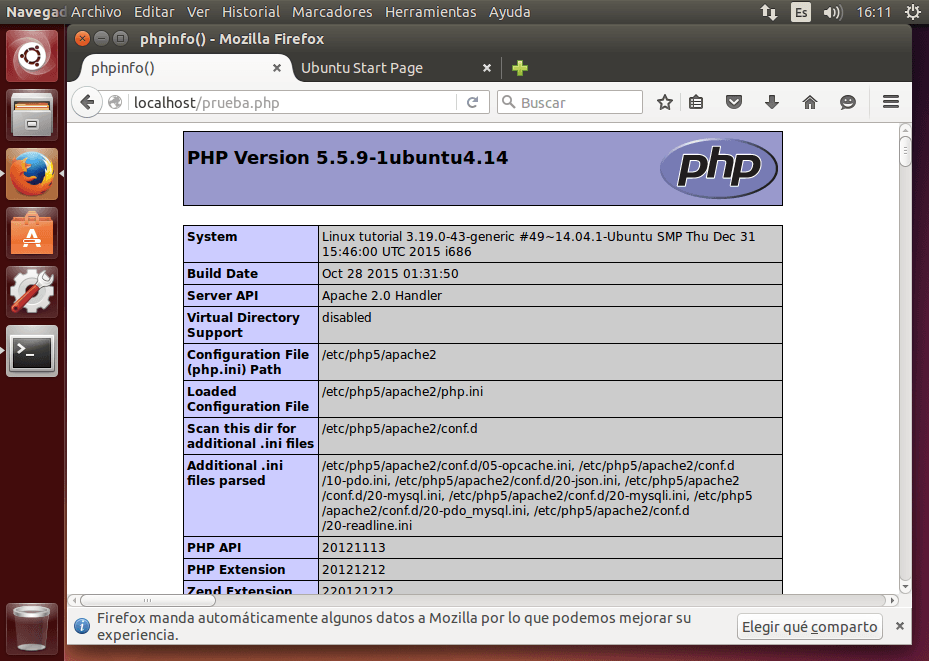Reload the prueba.php page
The width and height of the screenshot is (929, 661).
(472, 102)
